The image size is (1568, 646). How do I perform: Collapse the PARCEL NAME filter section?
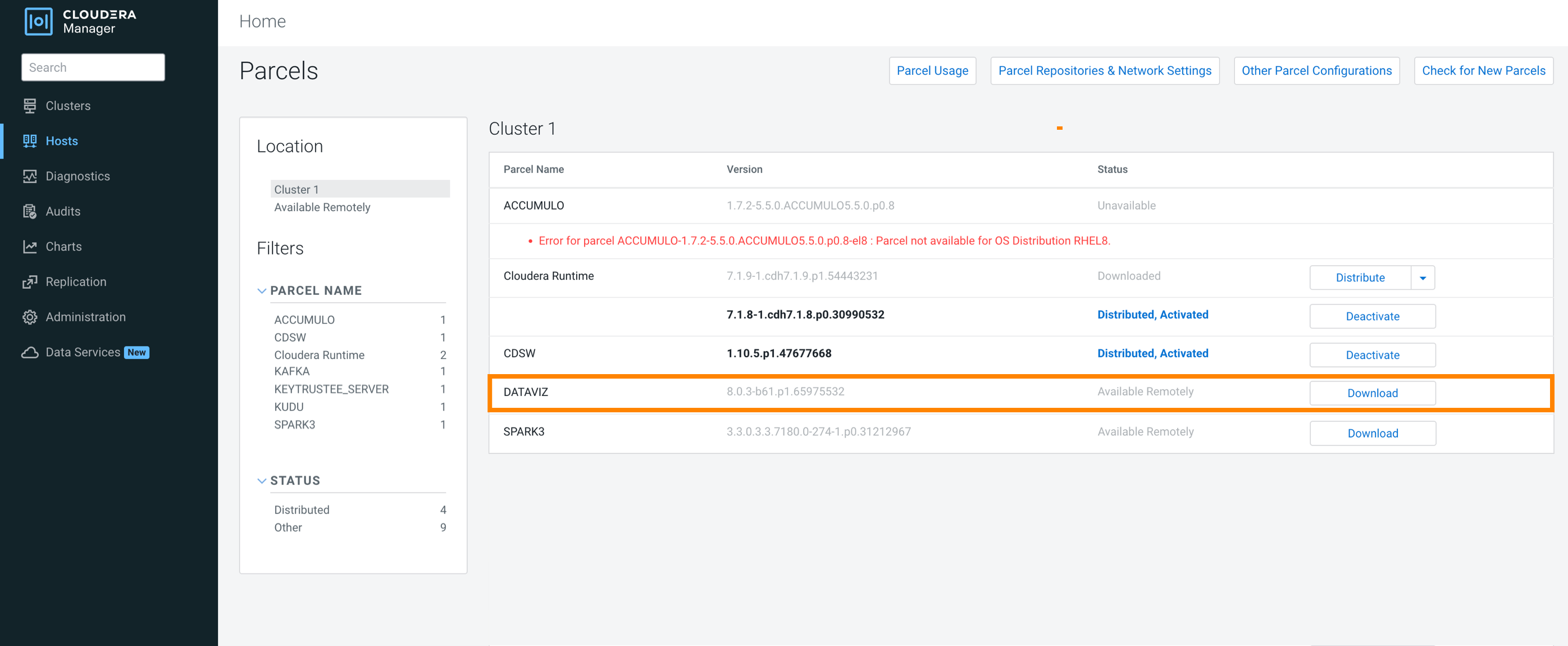[262, 290]
